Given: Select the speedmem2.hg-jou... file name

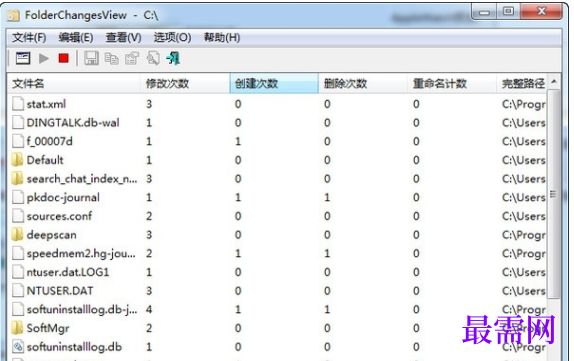Looking at the screenshot, I should tap(81, 253).
